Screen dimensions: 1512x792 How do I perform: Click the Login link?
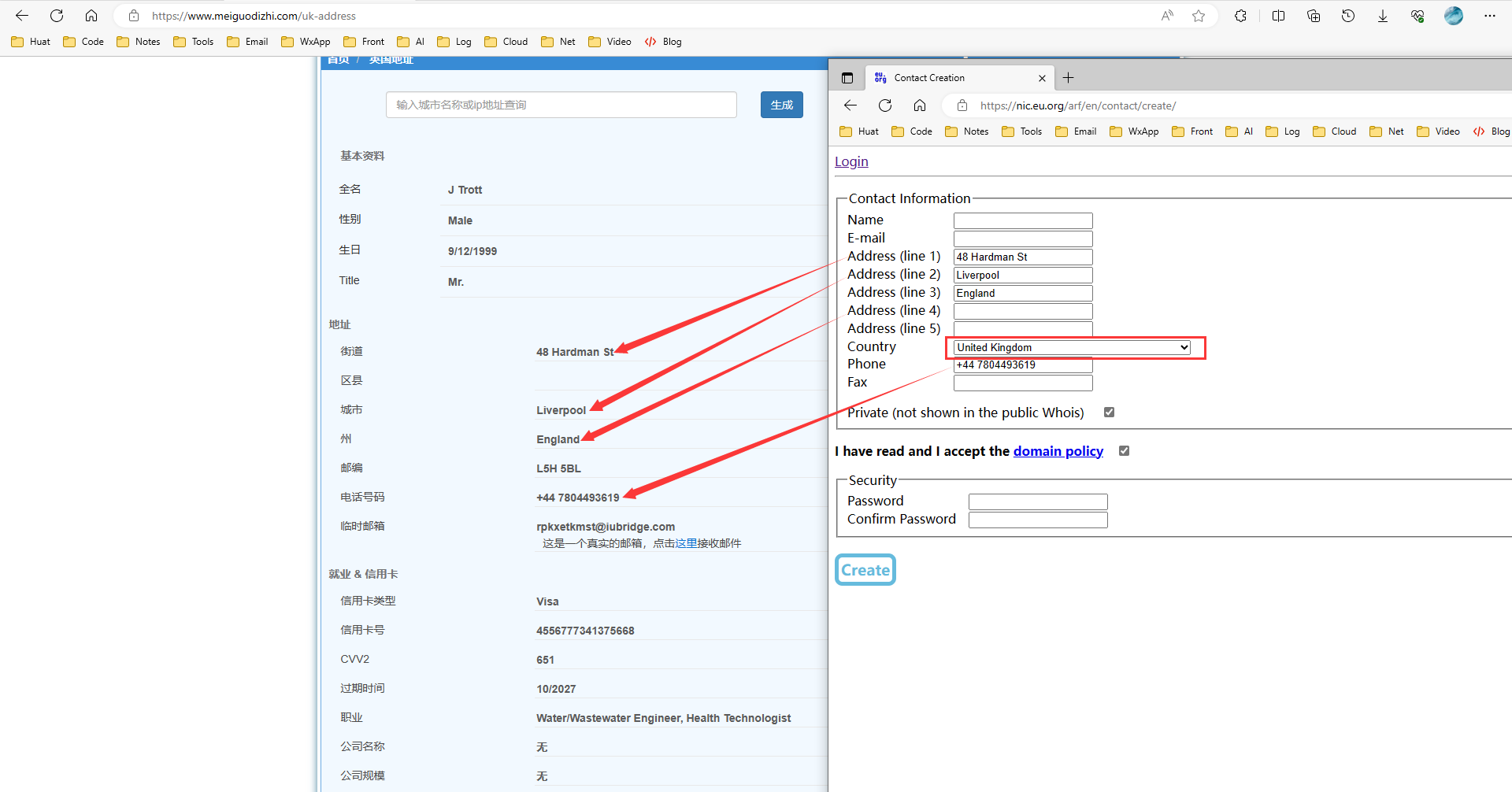(x=851, y=161)
